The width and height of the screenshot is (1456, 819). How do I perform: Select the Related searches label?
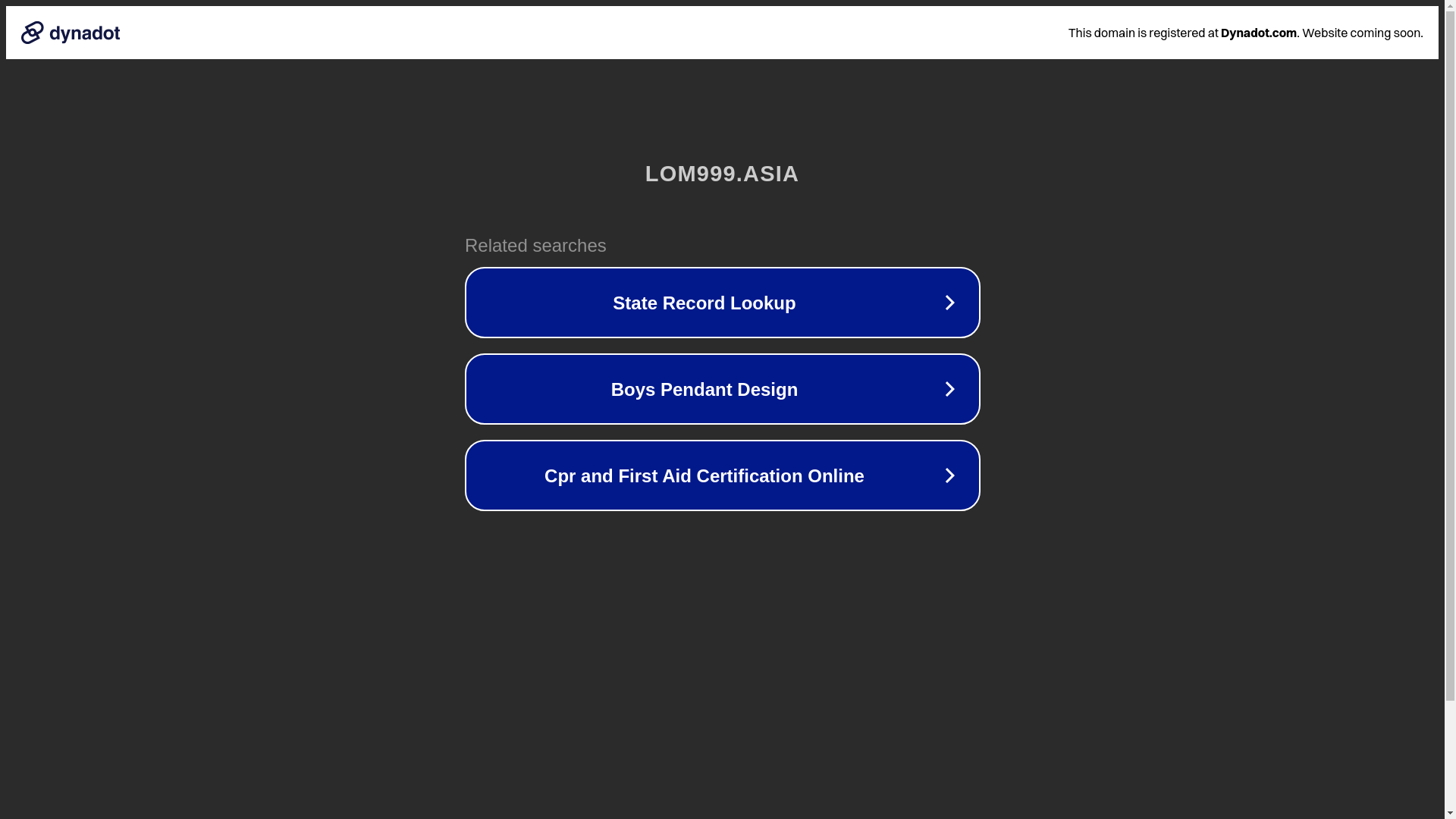click(535, 246)
